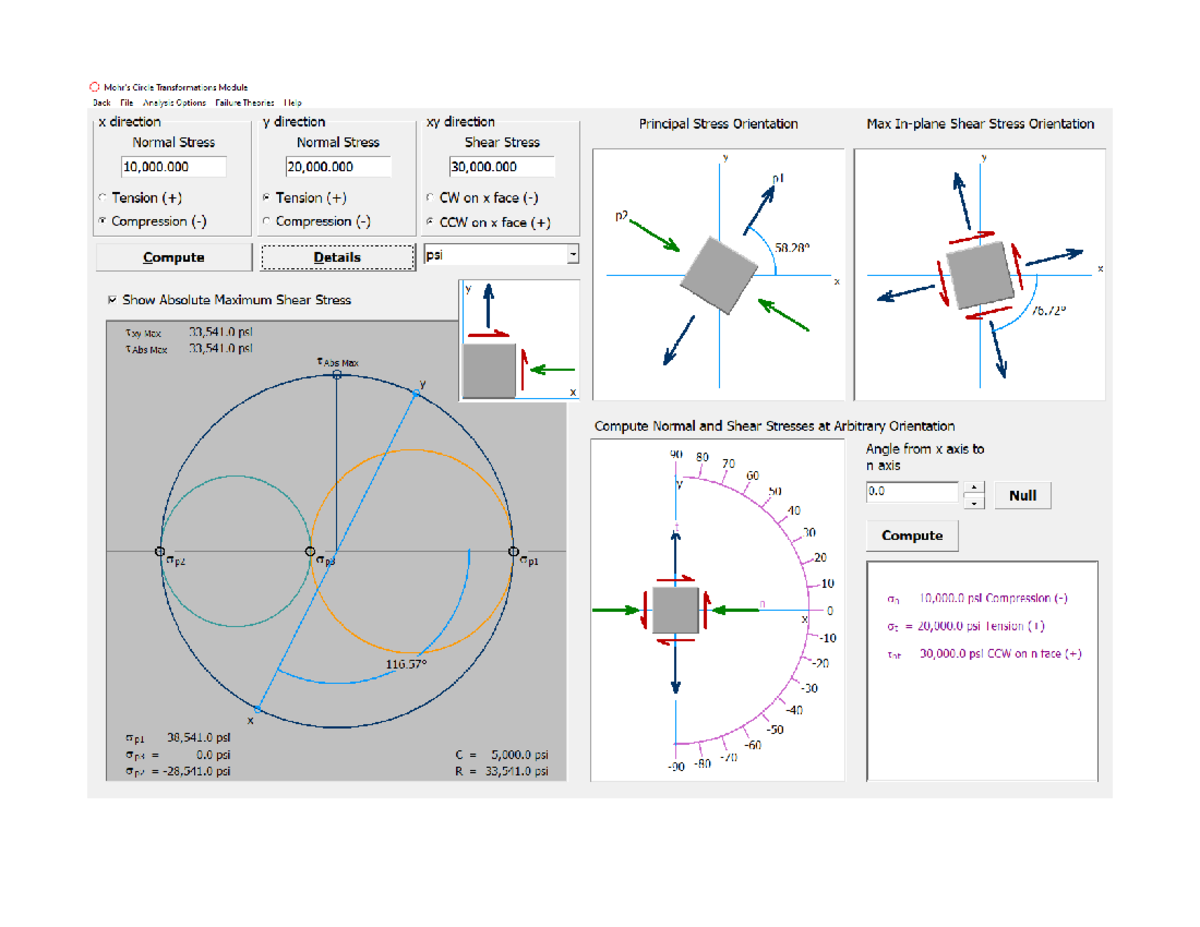The width and height of the screenshot is (1200, 927).
Task: Click the Compute button below the stress inputs
Action: pos(172,257)
